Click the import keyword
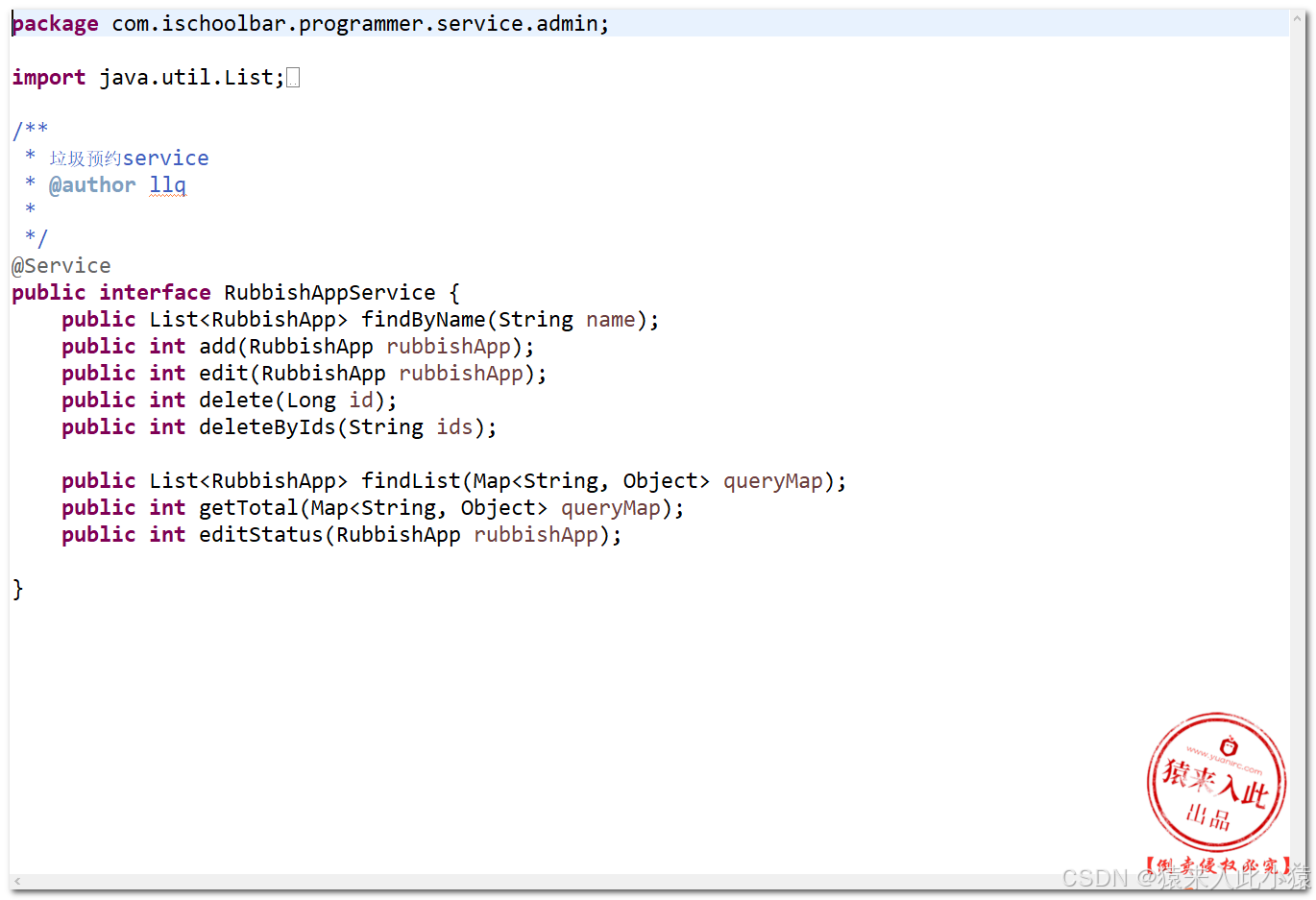This screenshot has height=900, width=1316. pyautogui.click(x=49, y=78)
